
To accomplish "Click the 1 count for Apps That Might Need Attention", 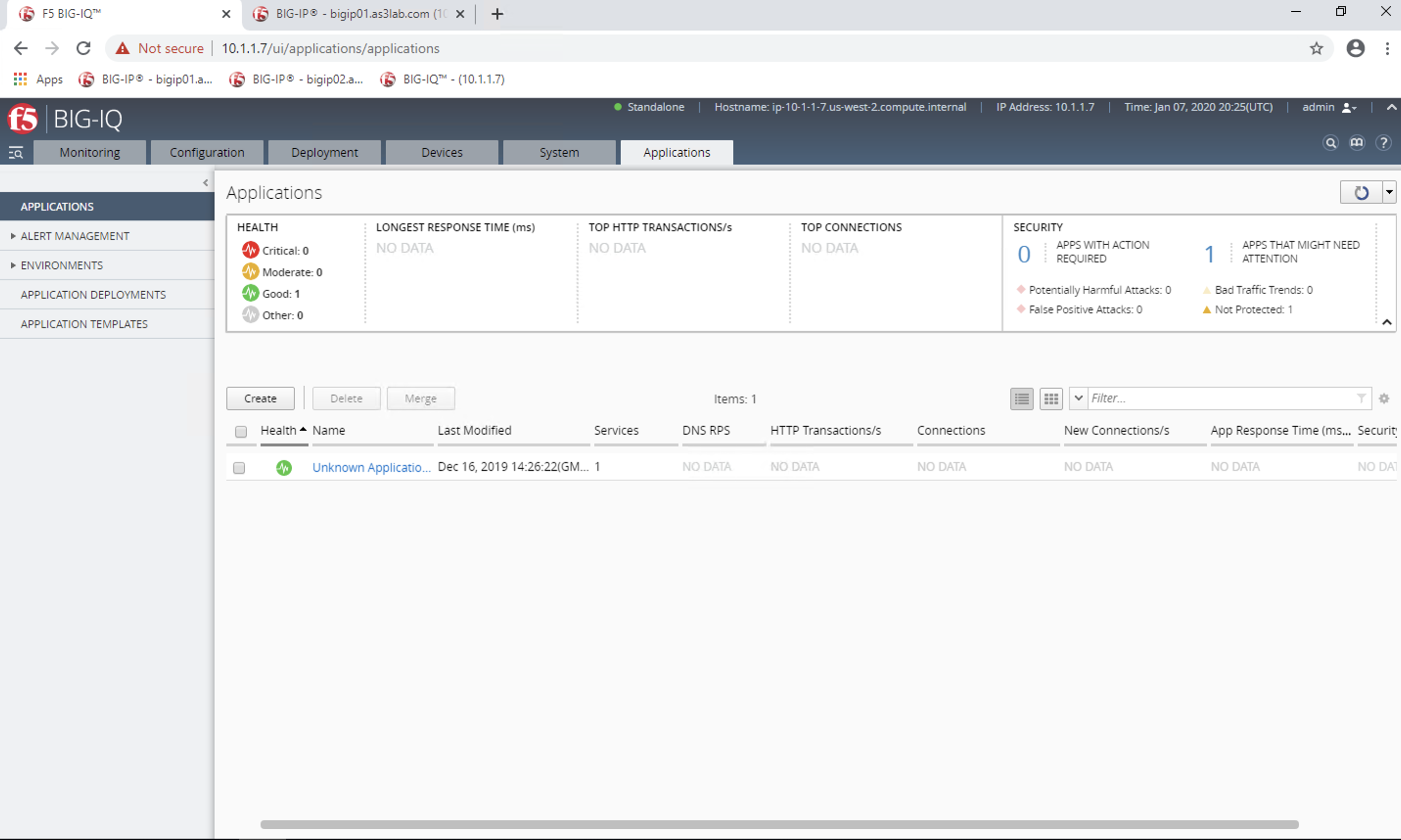I will click(1209, 254).
